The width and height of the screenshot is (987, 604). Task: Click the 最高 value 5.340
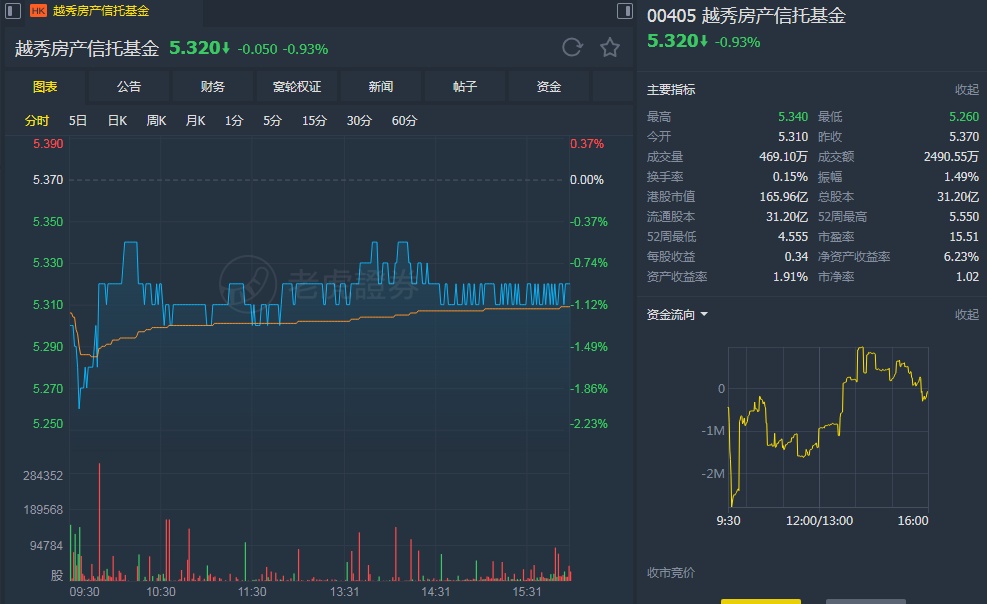pyautogui.click(x=792, y=116)
